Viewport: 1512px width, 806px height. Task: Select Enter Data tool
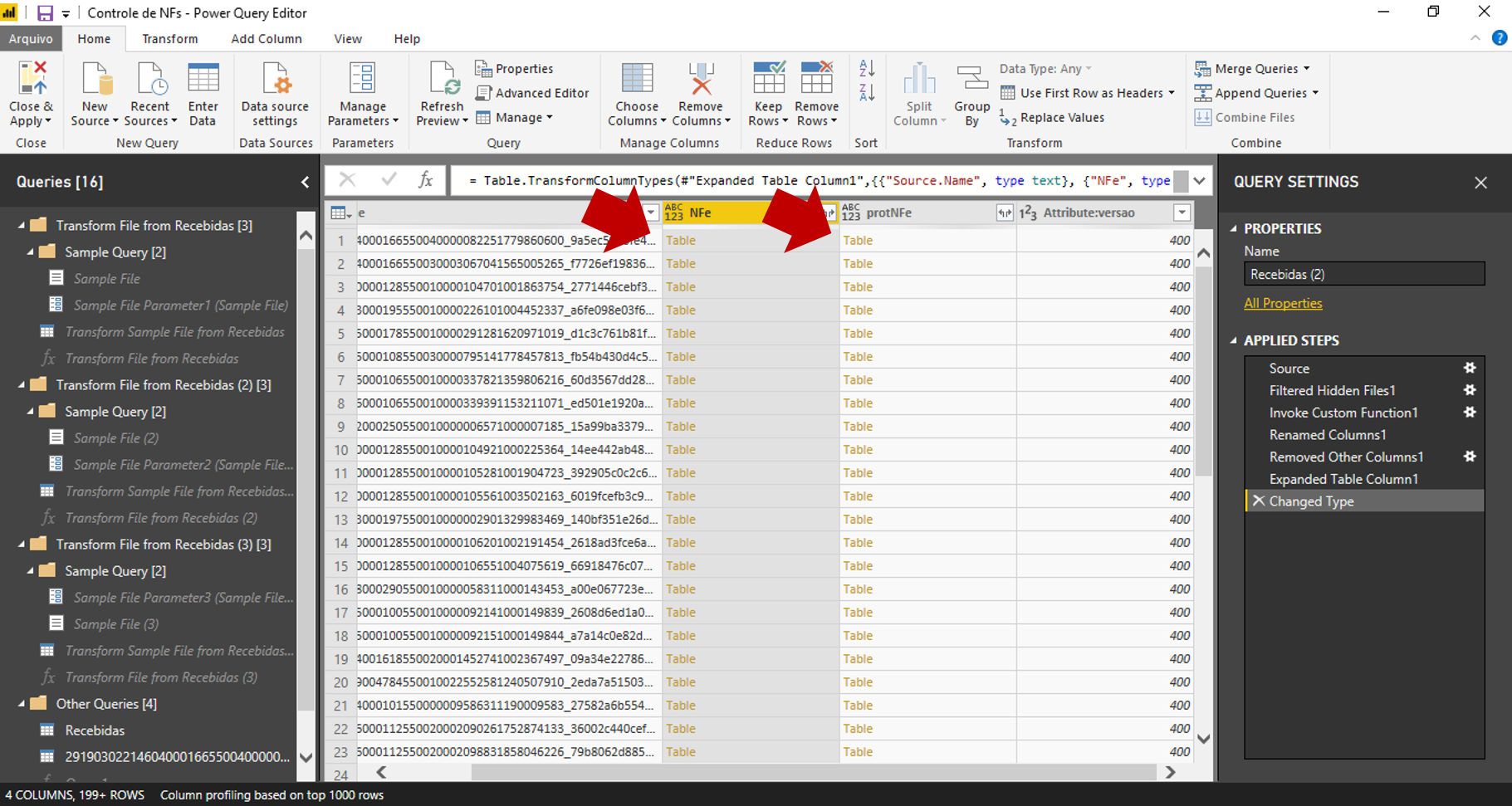point(203,94)
